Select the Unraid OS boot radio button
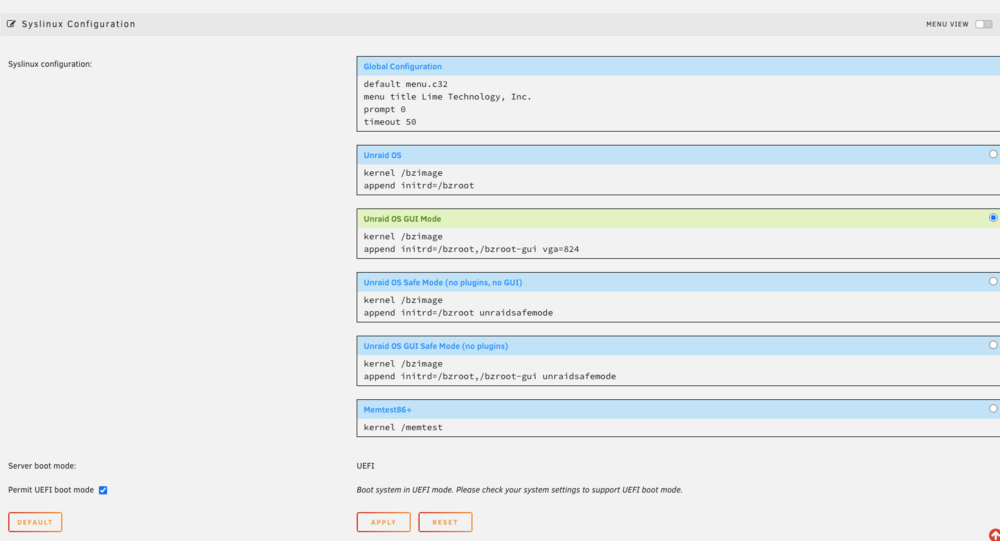This screenshot has width=1000, height=541. 993,154
